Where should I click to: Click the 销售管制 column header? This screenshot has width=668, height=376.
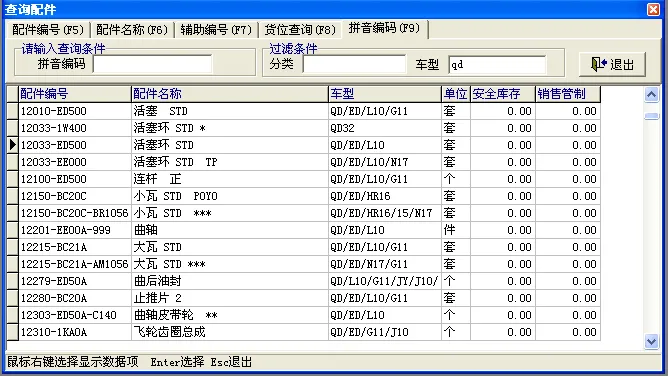pyautogui.click(x=568, y=94)
